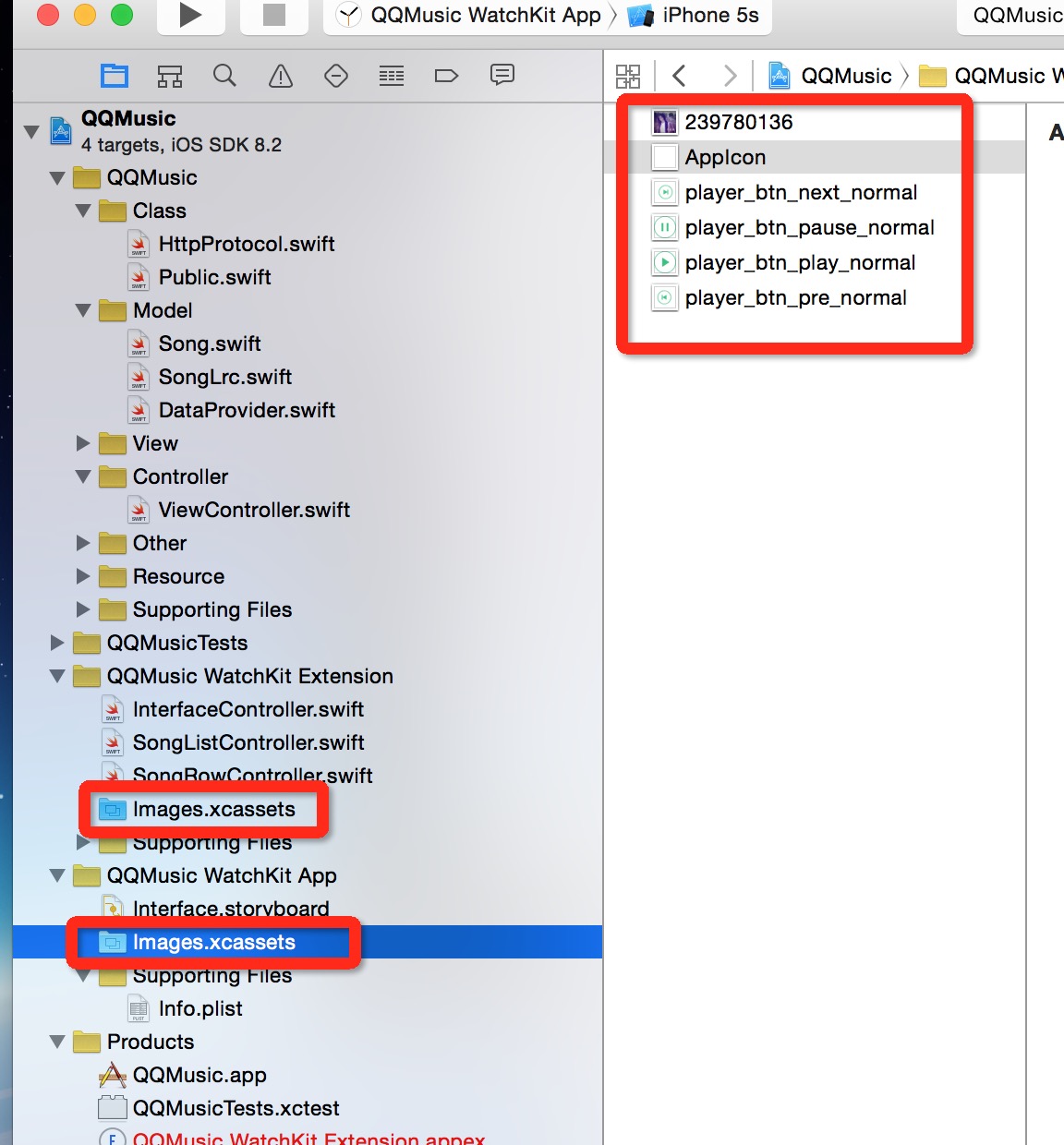
Task: Open the Debug navigator tab
Action: (392, 76)
